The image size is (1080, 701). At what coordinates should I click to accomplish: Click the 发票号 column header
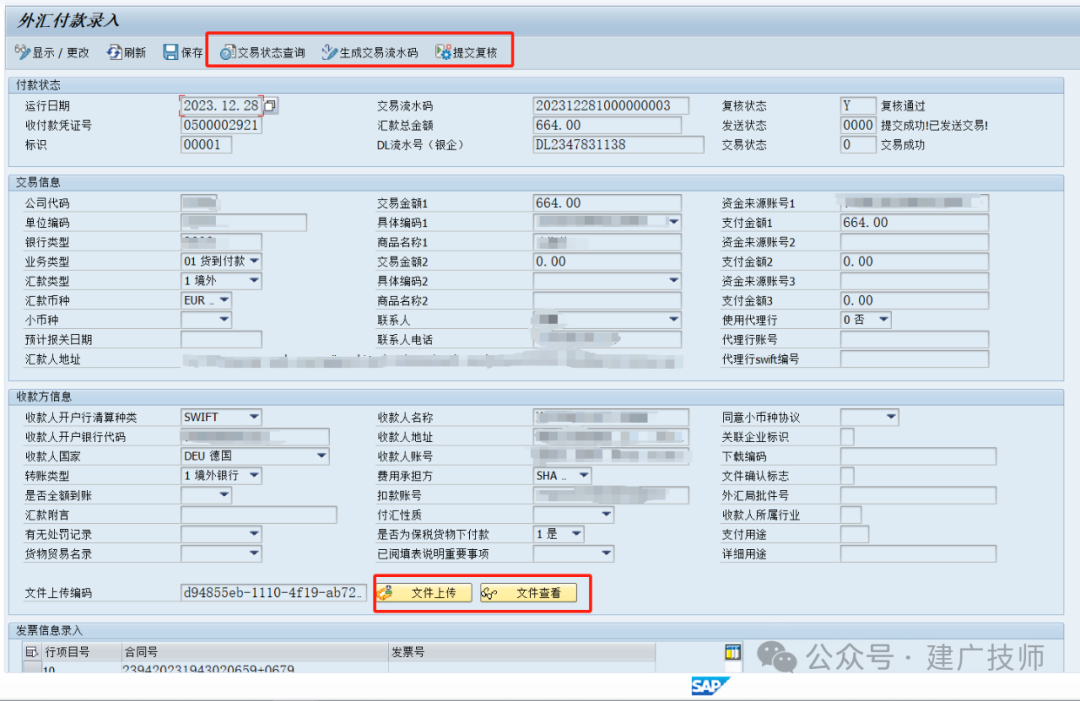(x=521, y=651)
